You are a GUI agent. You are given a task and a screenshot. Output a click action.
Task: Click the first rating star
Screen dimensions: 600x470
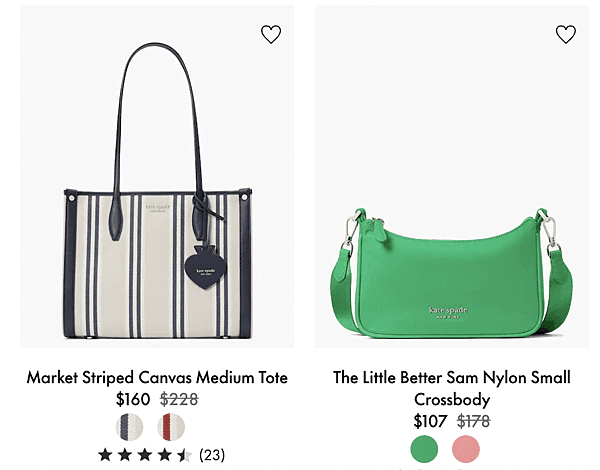[105, 455]
